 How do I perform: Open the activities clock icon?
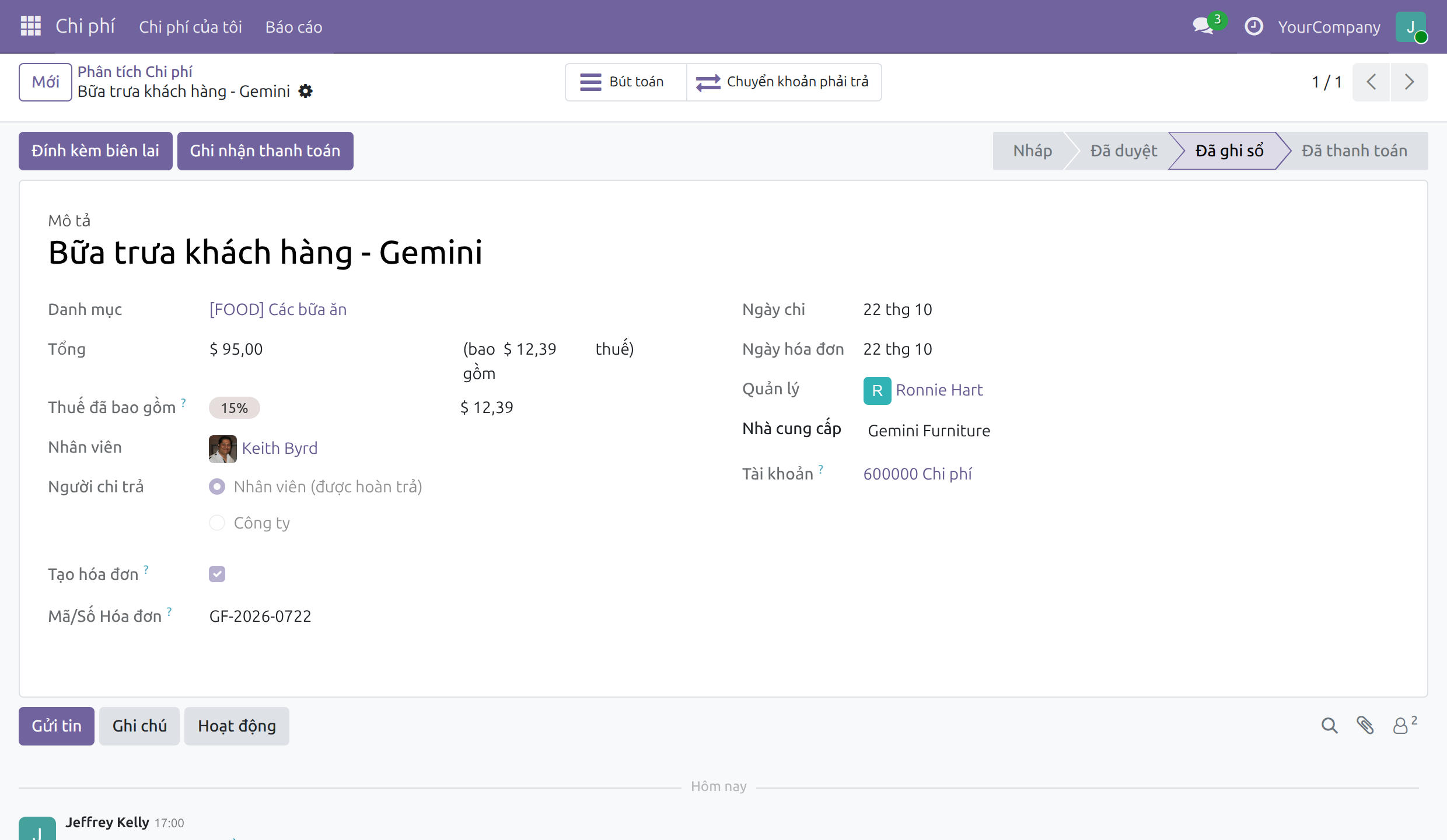tap(1253, 26)
